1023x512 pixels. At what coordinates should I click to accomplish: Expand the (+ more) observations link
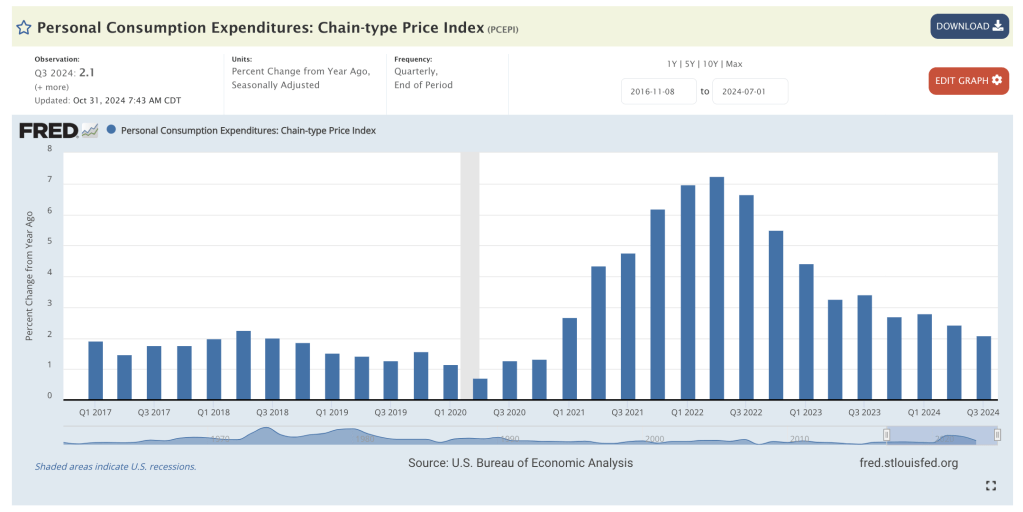tap(53, 87)
